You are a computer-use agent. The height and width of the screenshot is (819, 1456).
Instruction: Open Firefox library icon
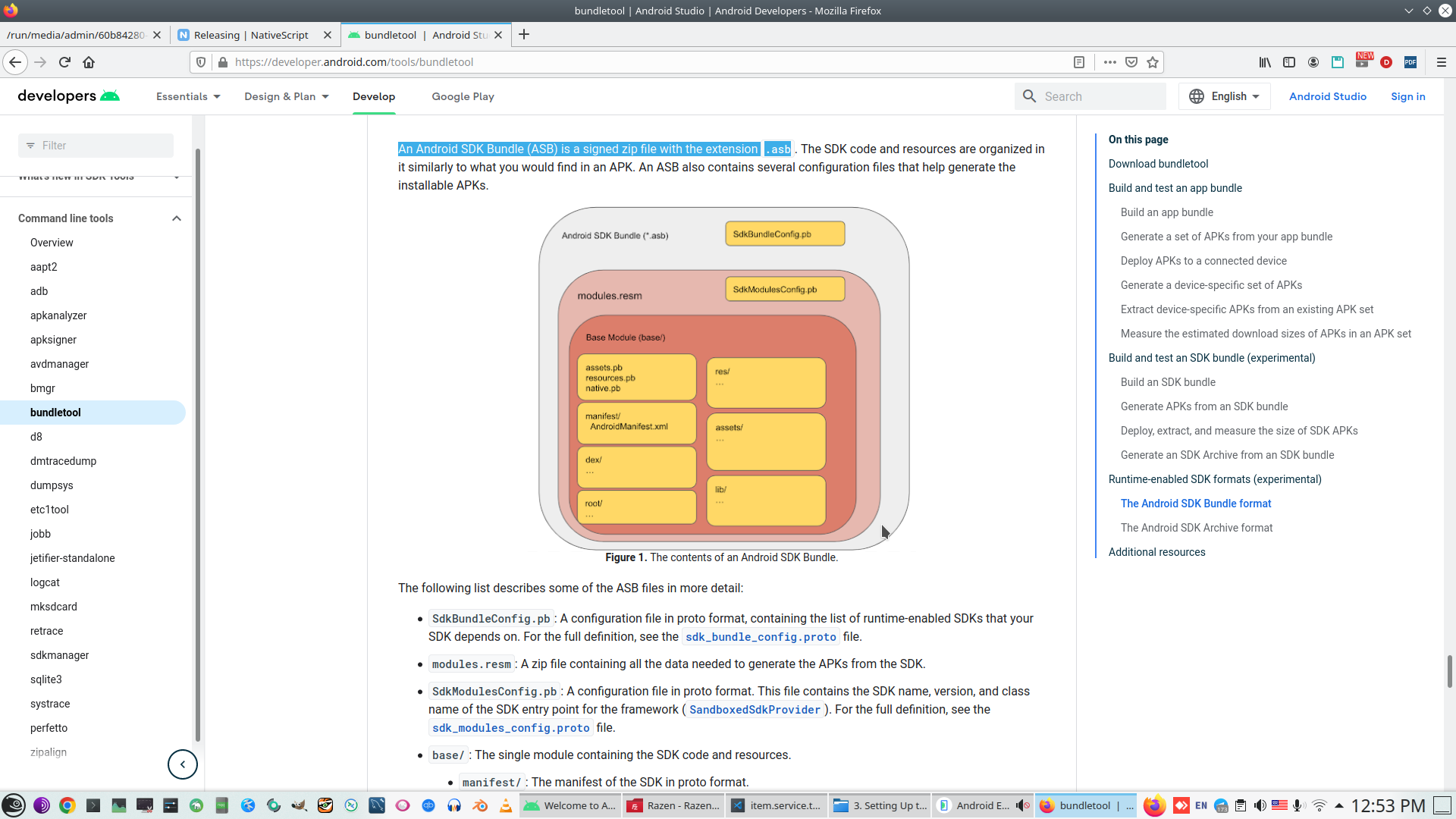coord(1265,62)
